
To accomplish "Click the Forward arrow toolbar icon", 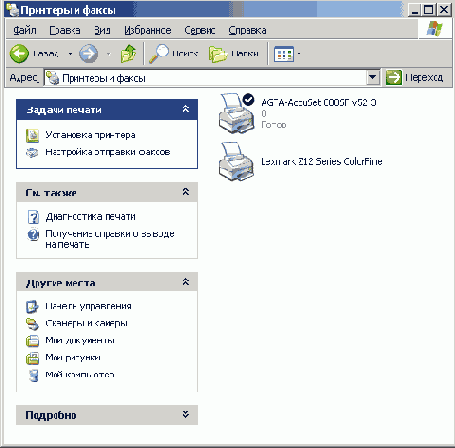I will click(x=89, y=54).
